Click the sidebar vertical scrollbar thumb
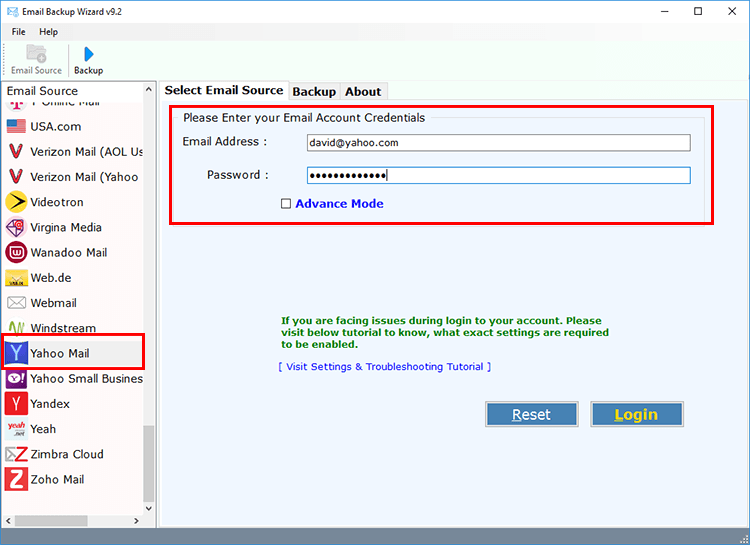750x545 pixels. [x=149, y=463]
